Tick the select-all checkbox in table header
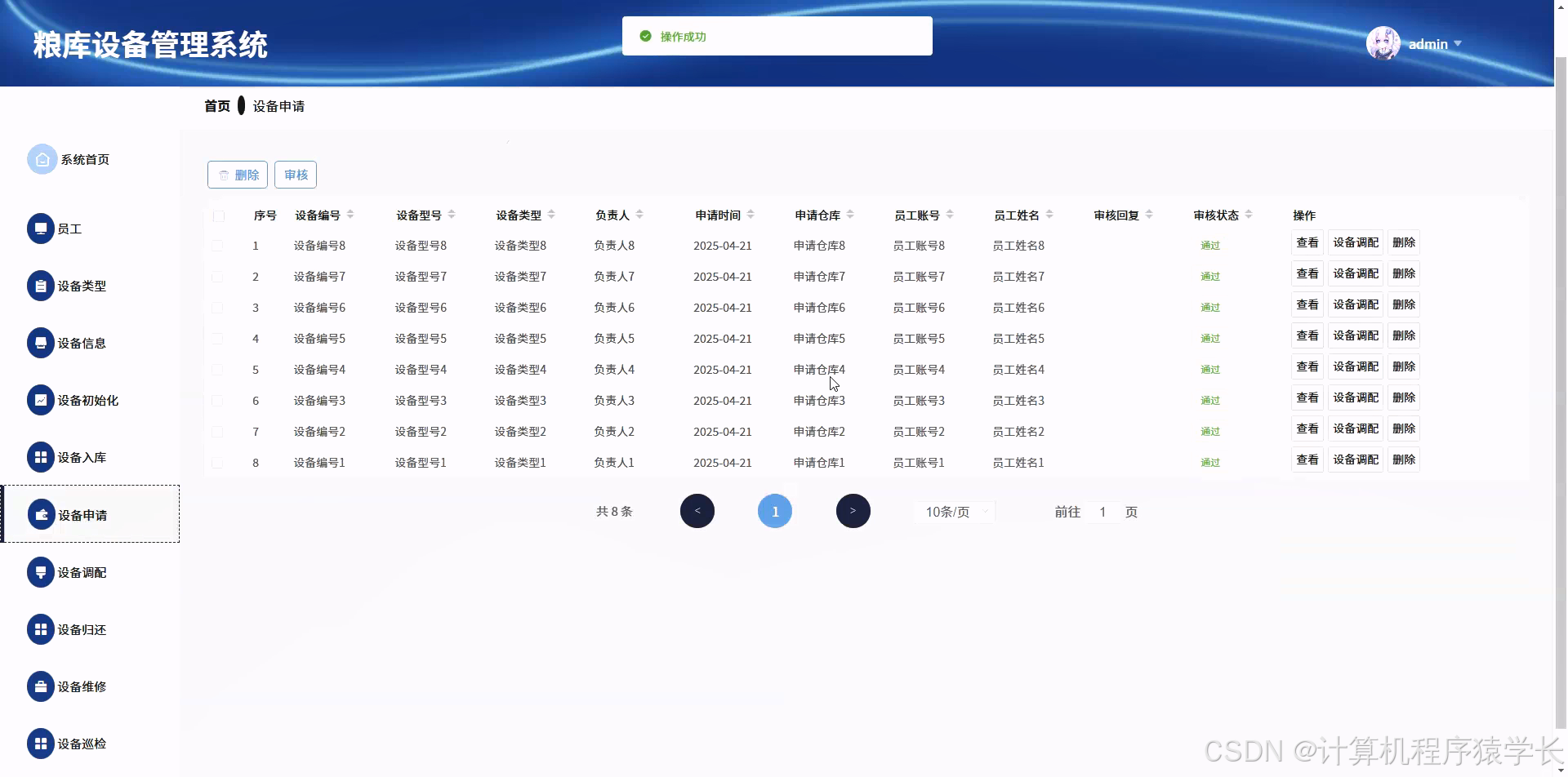The height and width of the screenshot is (777, 1568). coord(219,215)
